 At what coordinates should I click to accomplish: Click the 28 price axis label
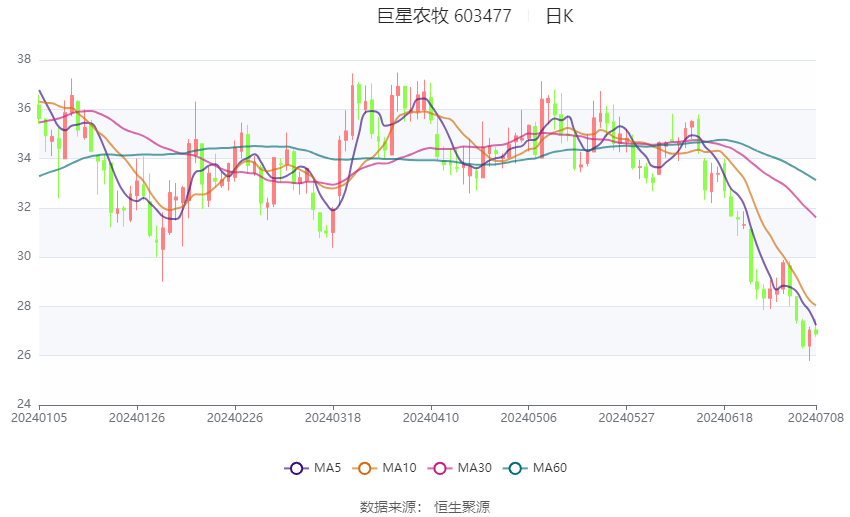[x=24, y=306]
